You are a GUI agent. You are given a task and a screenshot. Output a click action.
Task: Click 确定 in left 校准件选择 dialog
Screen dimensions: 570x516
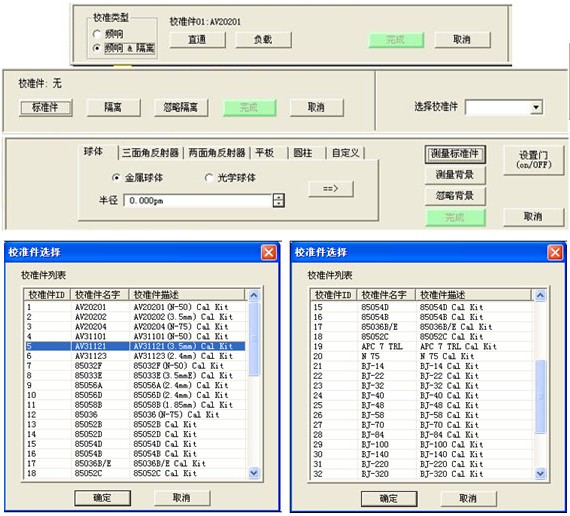coord(102,498)
